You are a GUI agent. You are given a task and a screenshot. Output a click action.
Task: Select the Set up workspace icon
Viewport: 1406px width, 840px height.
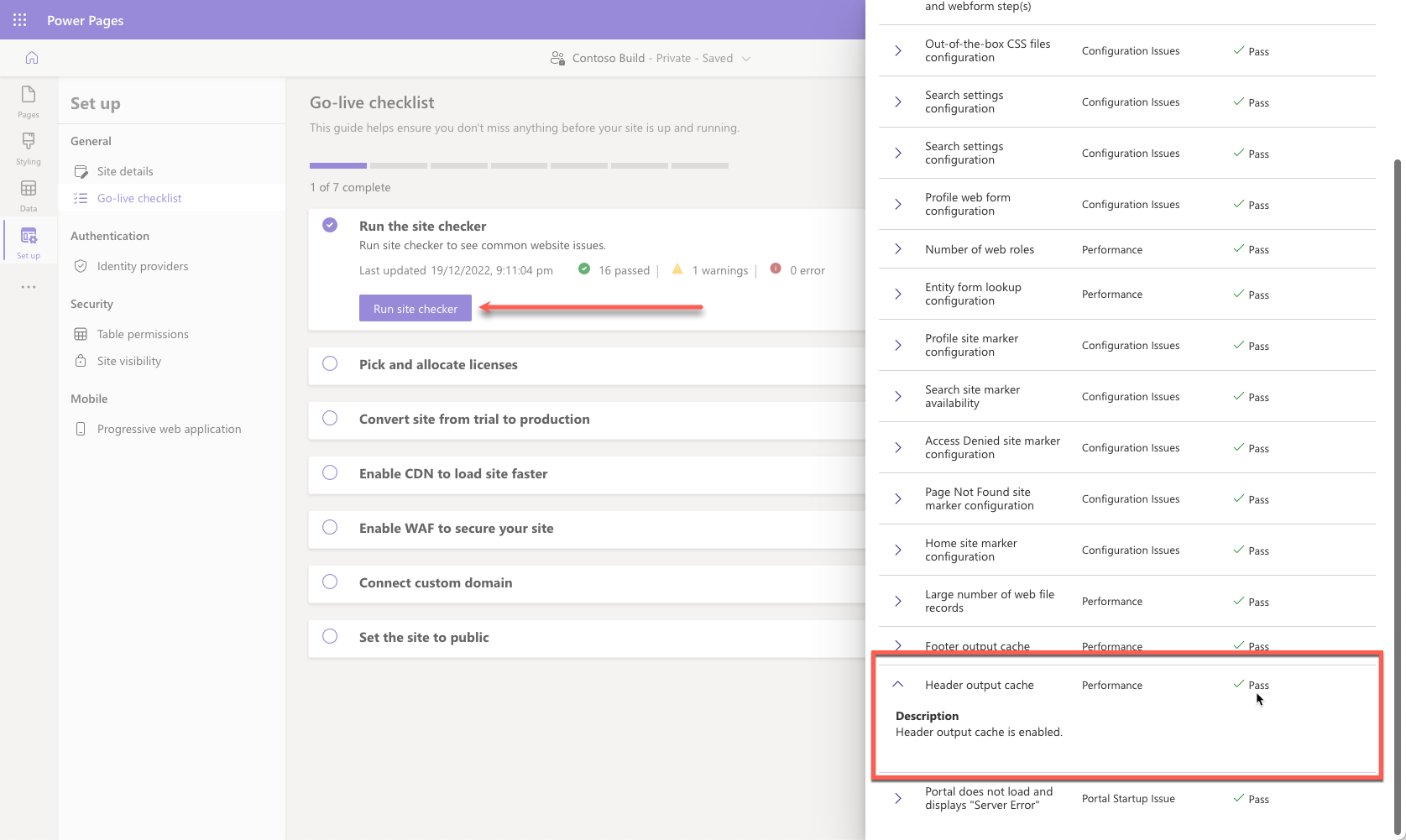29,242
